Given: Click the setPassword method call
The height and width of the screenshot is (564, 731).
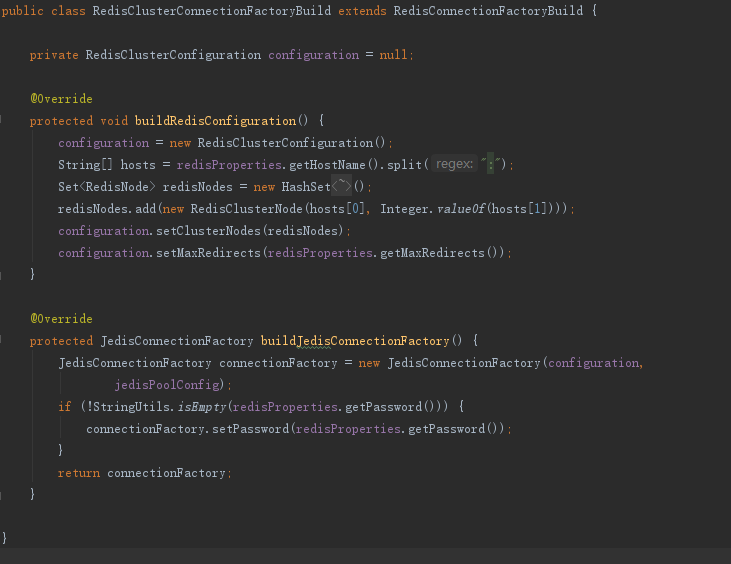Looking at the screenshot, I should (x=250, y=429).
